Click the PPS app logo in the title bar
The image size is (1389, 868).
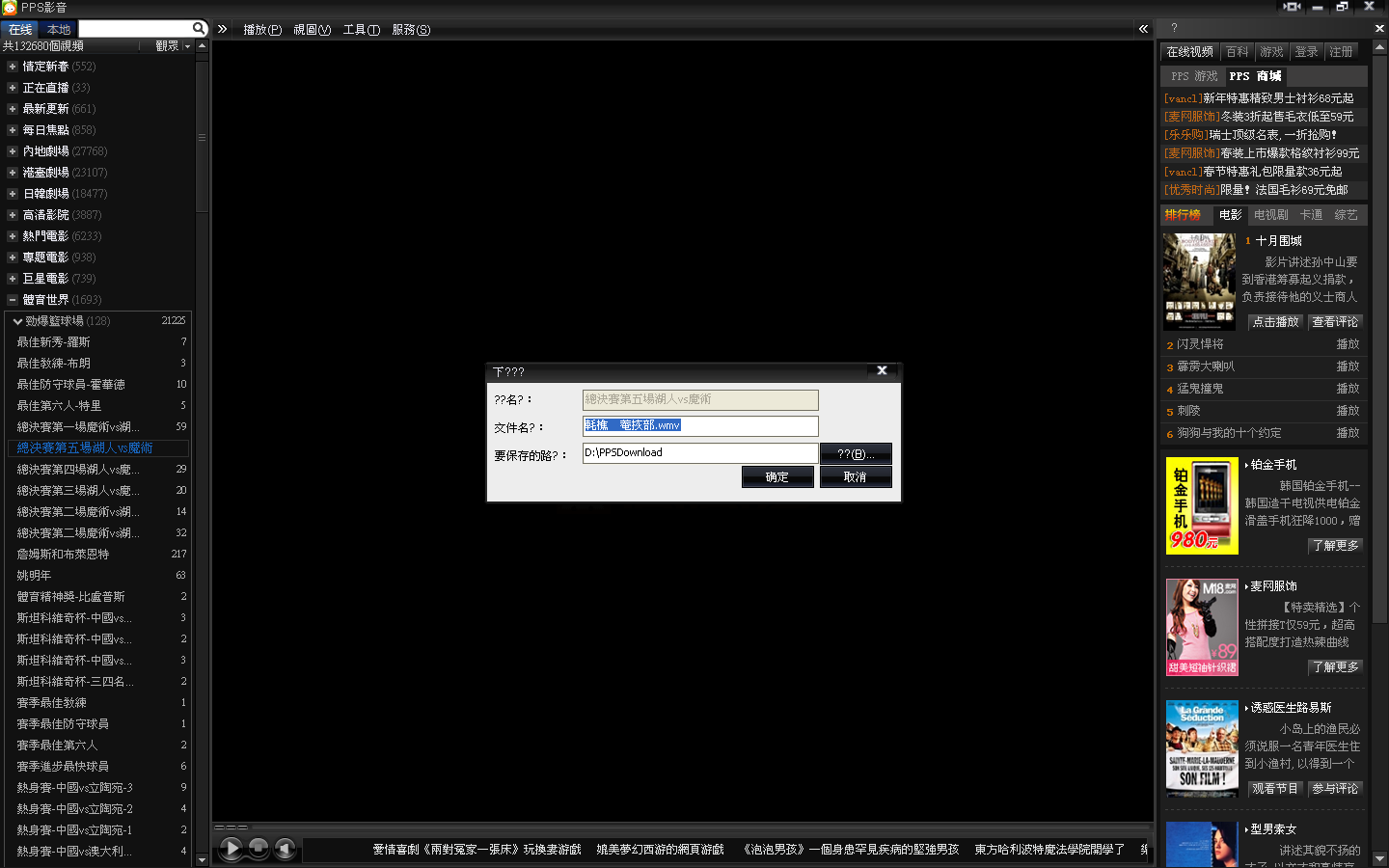tap(9, 8)
